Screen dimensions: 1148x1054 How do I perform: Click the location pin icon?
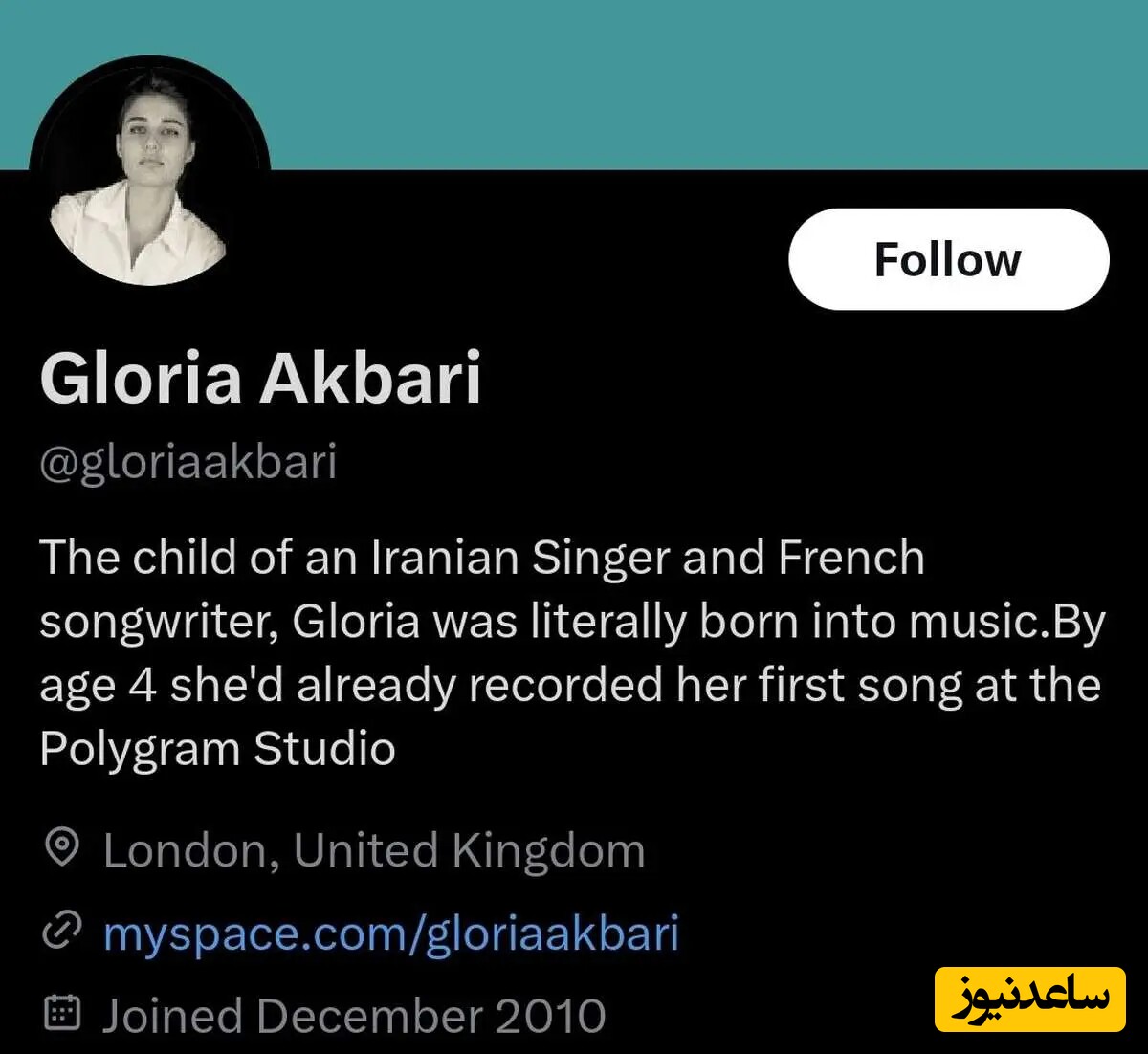pyautogui.click(x=62, y=848)
